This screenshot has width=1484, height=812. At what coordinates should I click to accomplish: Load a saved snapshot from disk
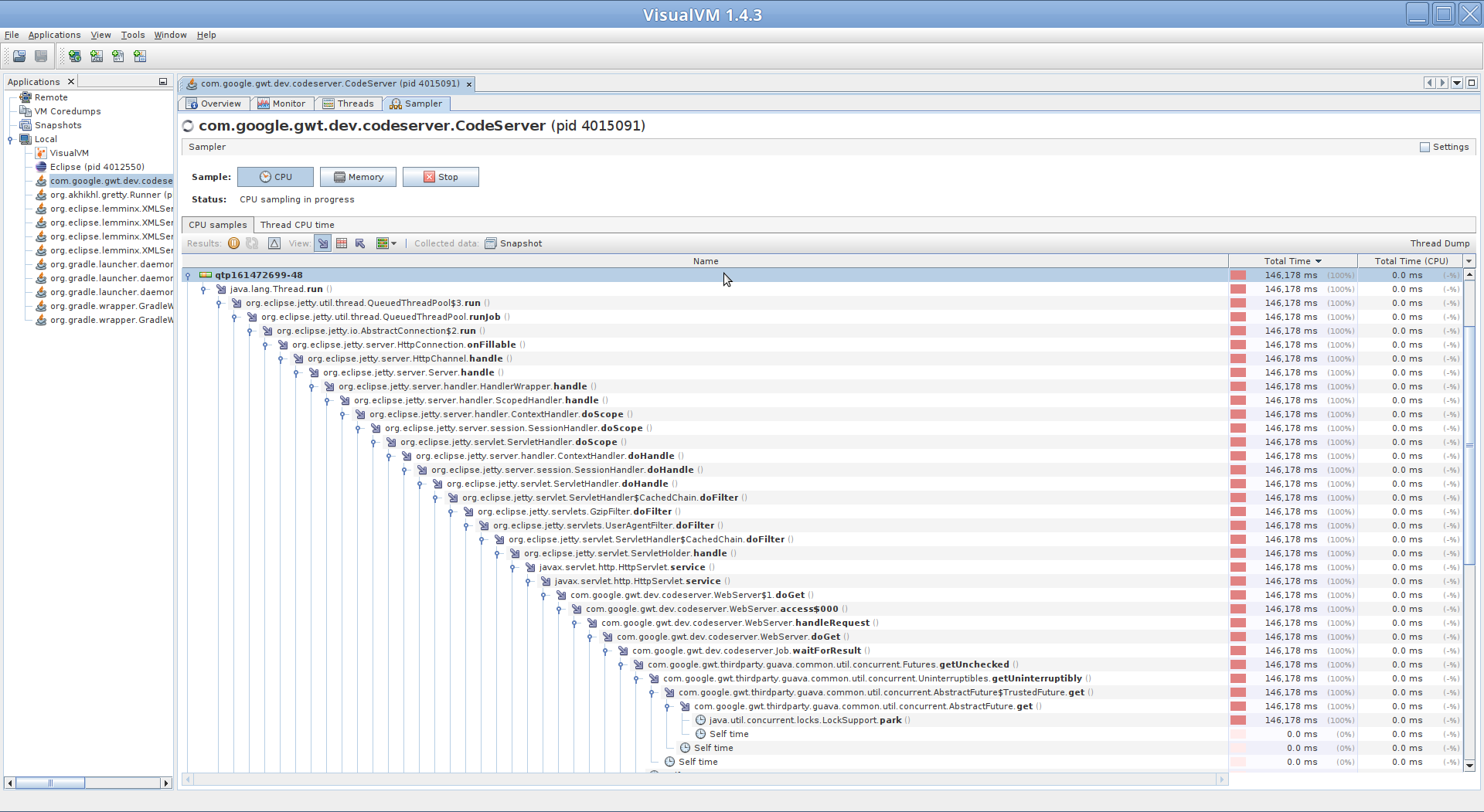19,56
